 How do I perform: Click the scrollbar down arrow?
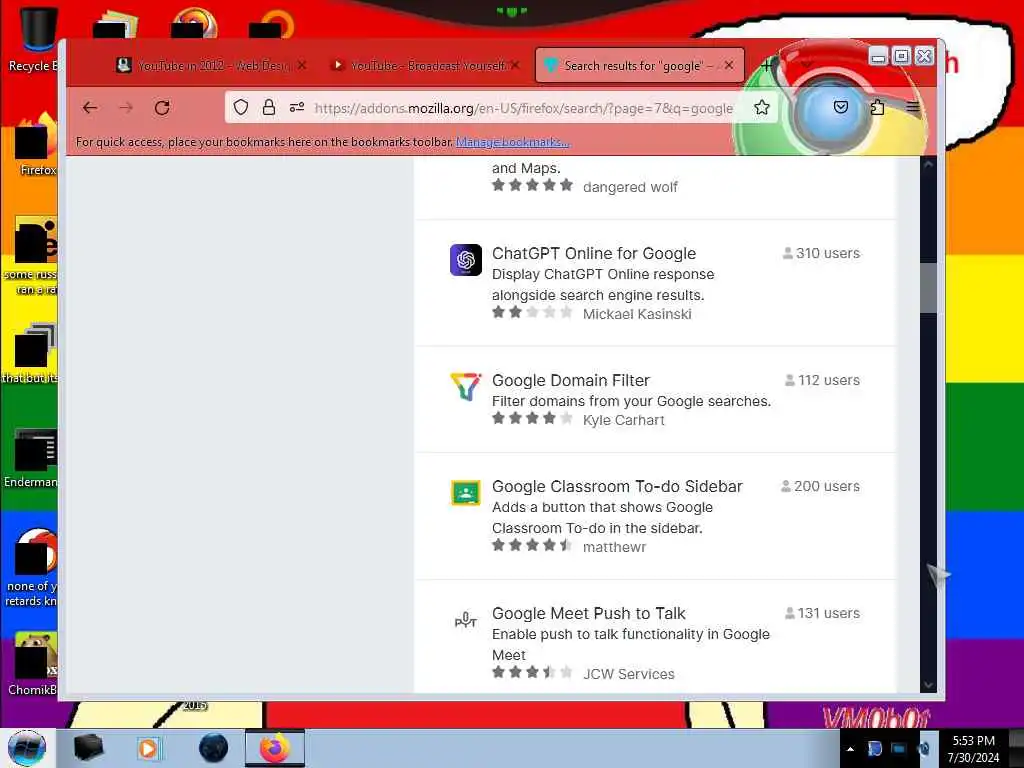928,684
